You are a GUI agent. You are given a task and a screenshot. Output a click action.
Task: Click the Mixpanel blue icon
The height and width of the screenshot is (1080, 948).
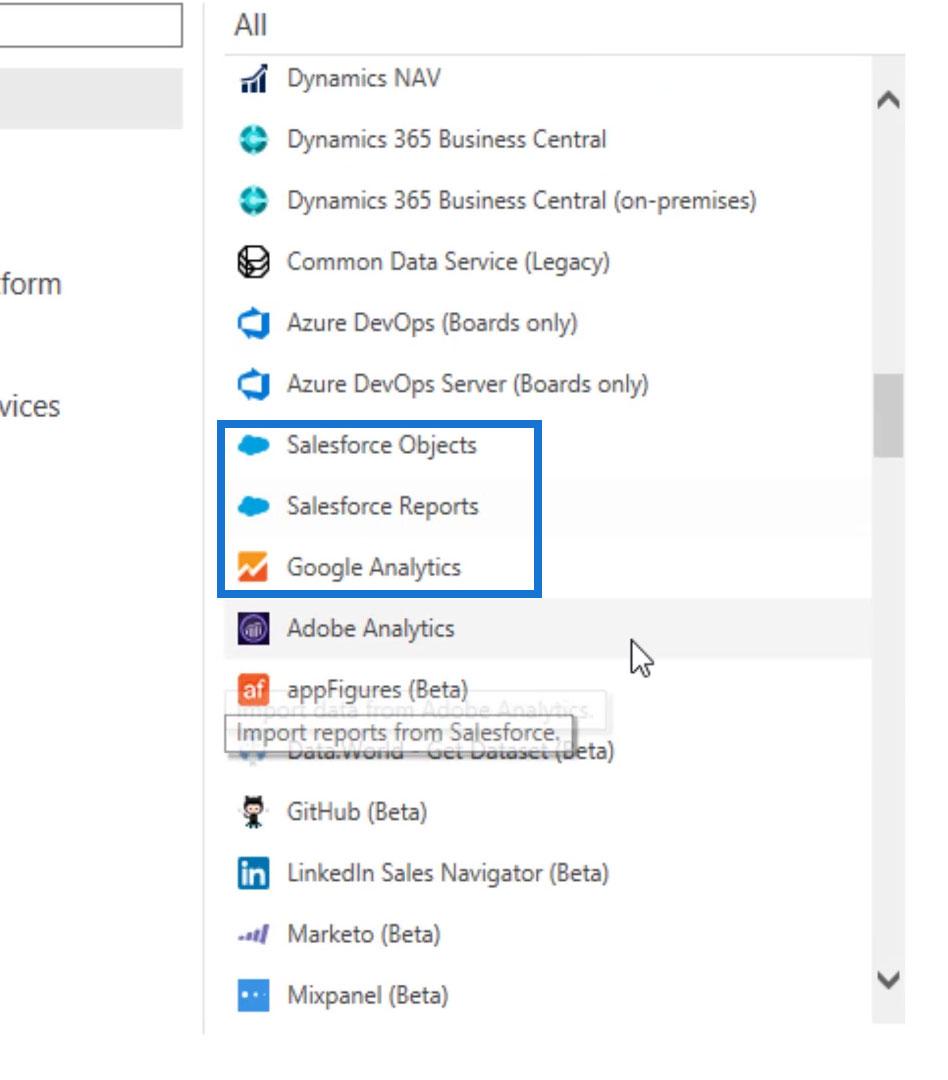click(253, 995)
